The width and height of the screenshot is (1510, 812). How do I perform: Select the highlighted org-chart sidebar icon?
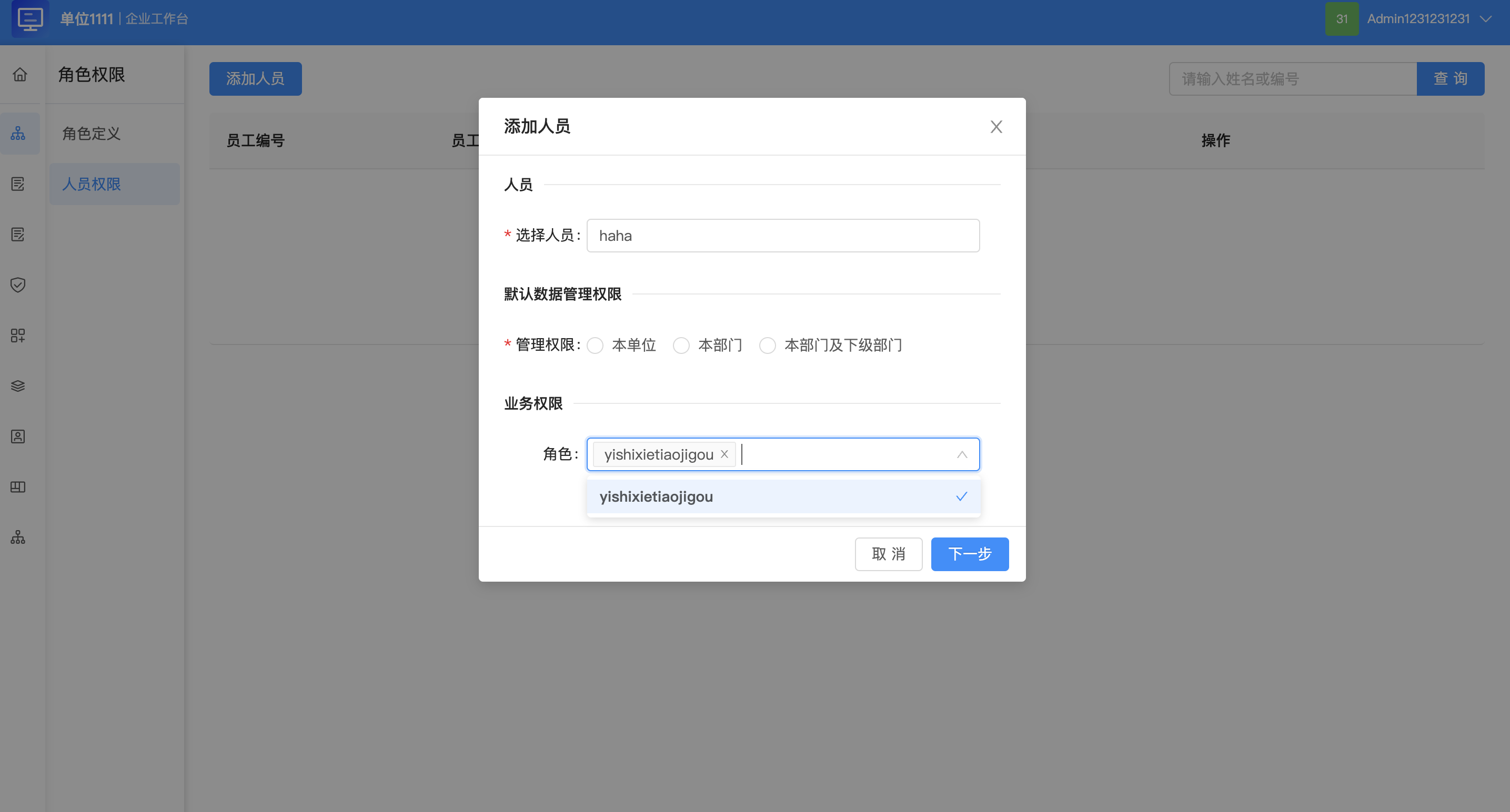(18, 133)
